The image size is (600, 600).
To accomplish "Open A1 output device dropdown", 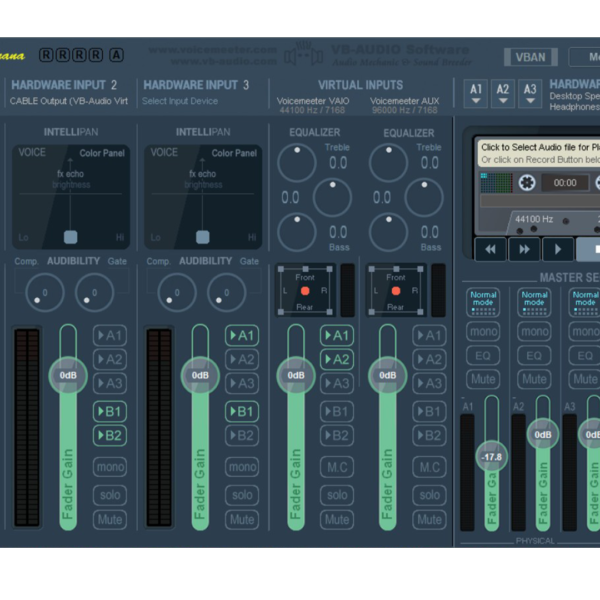I will tap(476, 93).
